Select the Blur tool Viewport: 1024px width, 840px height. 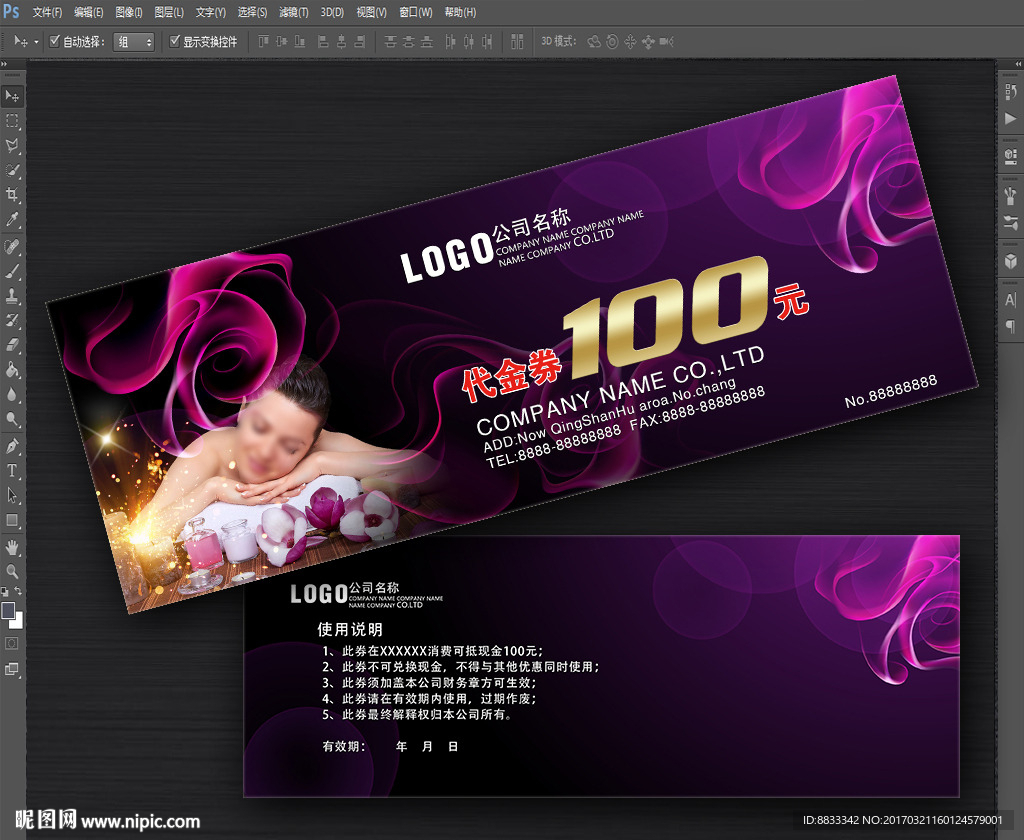12,395
